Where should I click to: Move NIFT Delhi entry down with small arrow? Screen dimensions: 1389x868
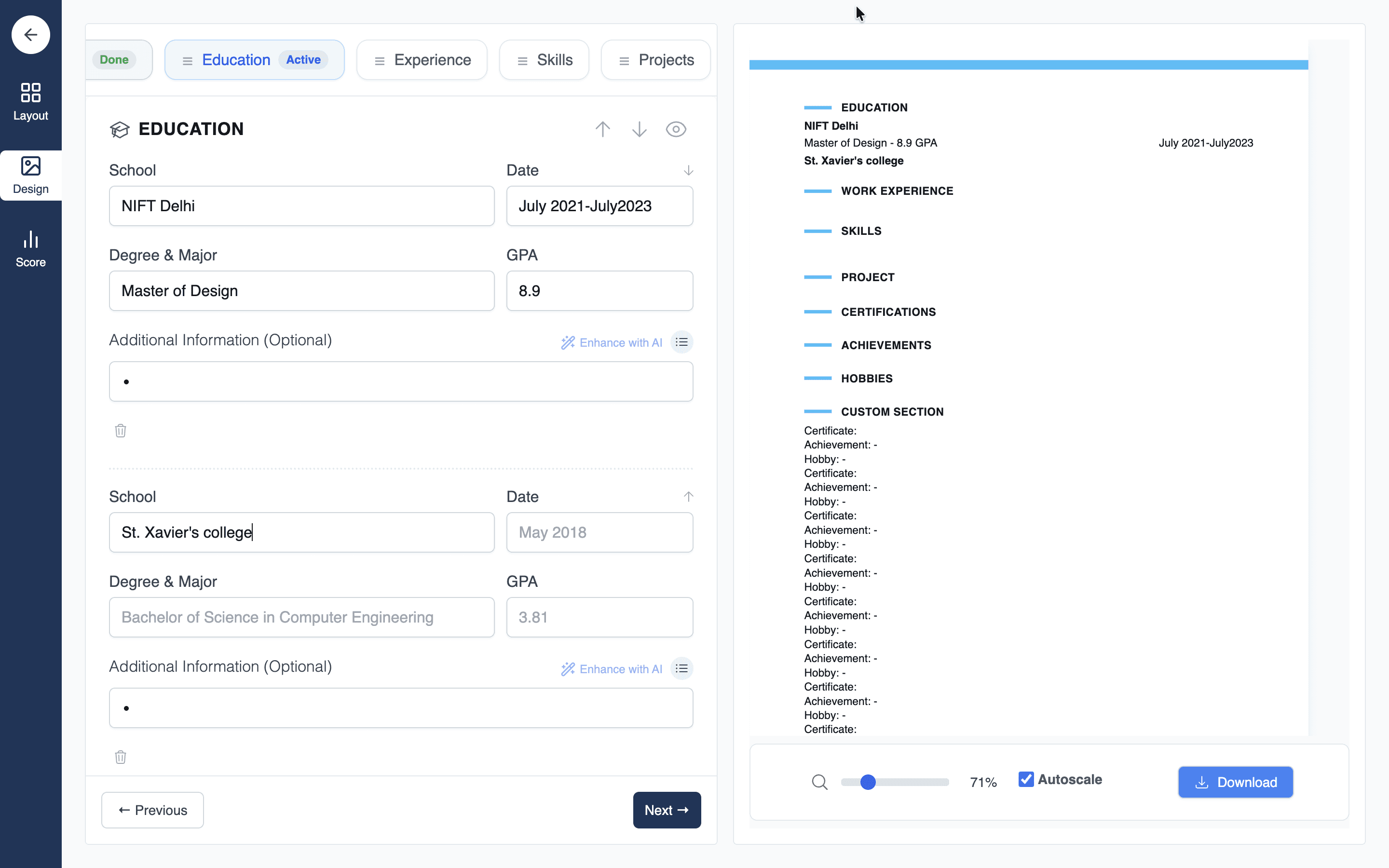(x=688, y=171)
